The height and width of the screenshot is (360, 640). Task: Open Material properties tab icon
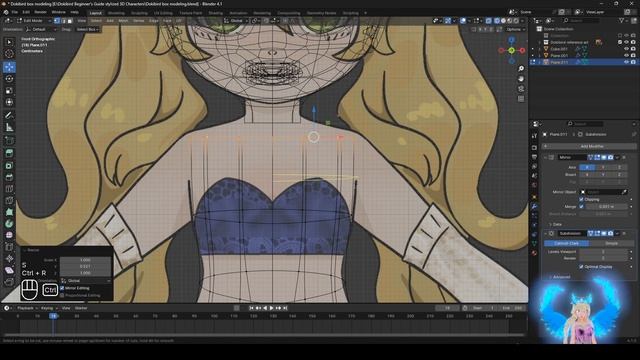[x=534, y=253]
